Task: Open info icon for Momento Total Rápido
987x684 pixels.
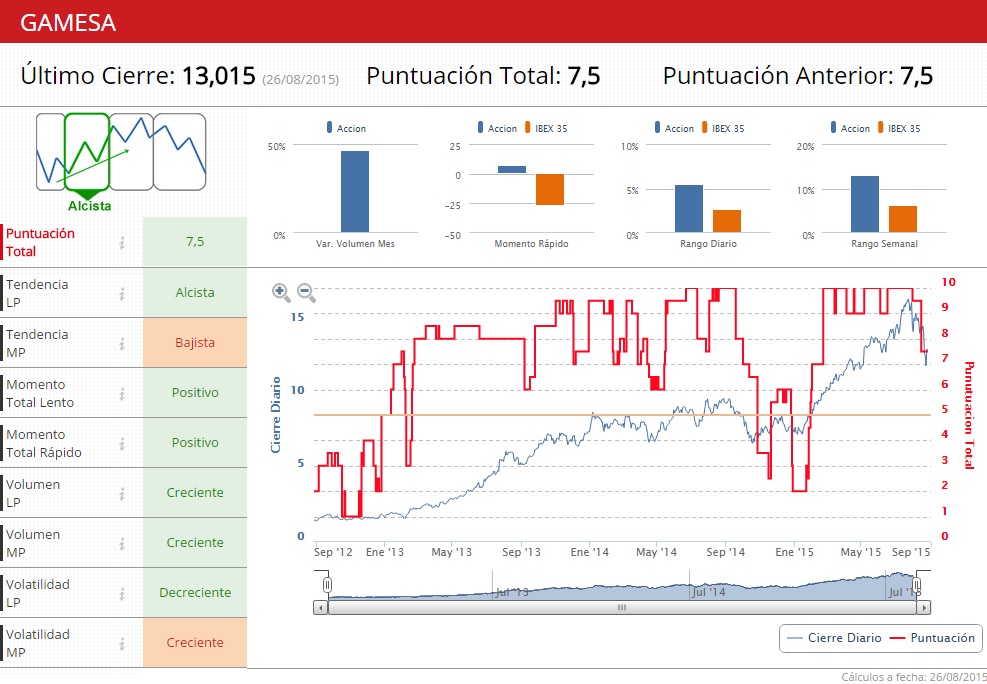Action: pos(122,444)
